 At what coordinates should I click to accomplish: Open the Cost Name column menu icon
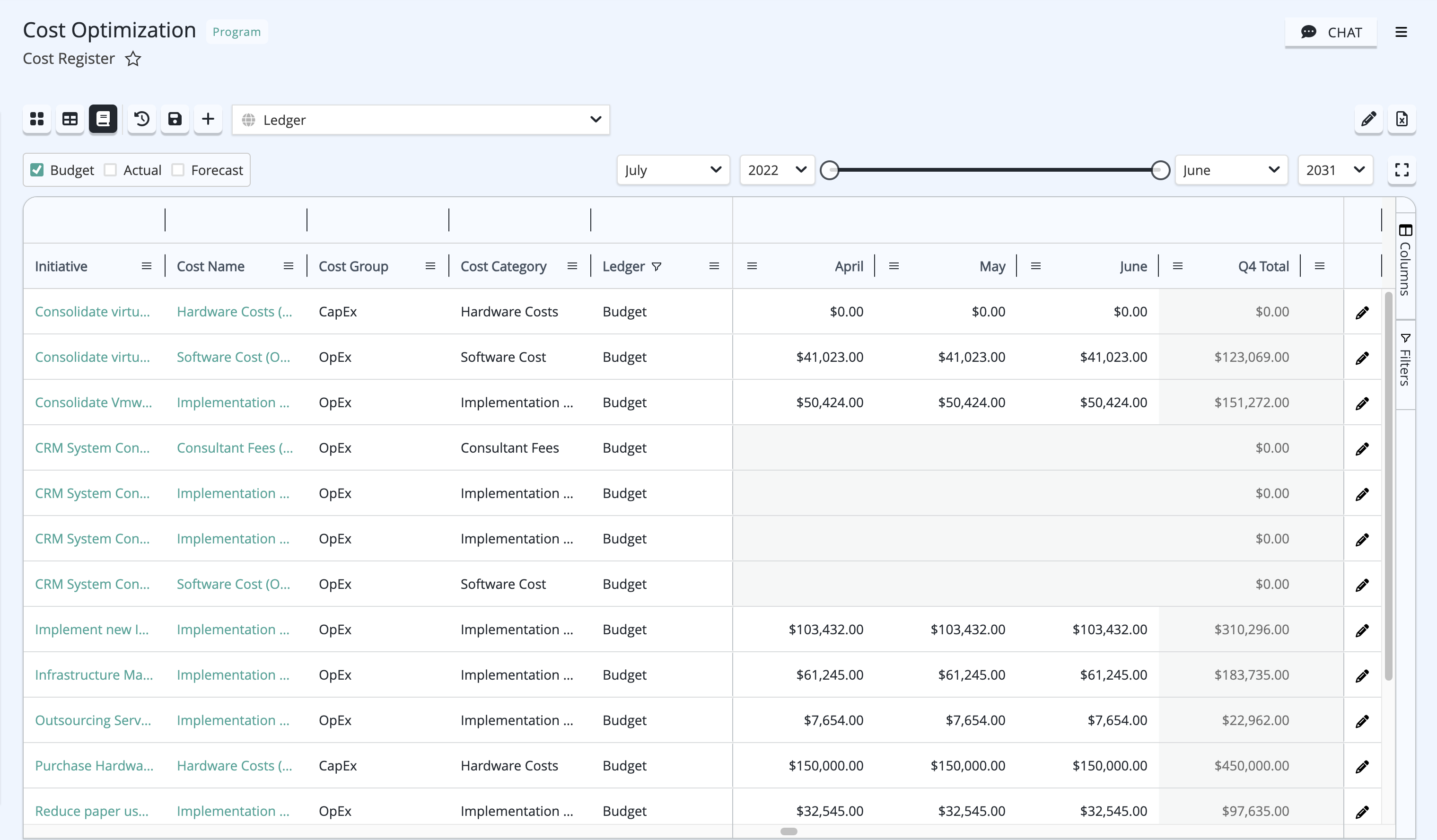click(x=289, y=266)
